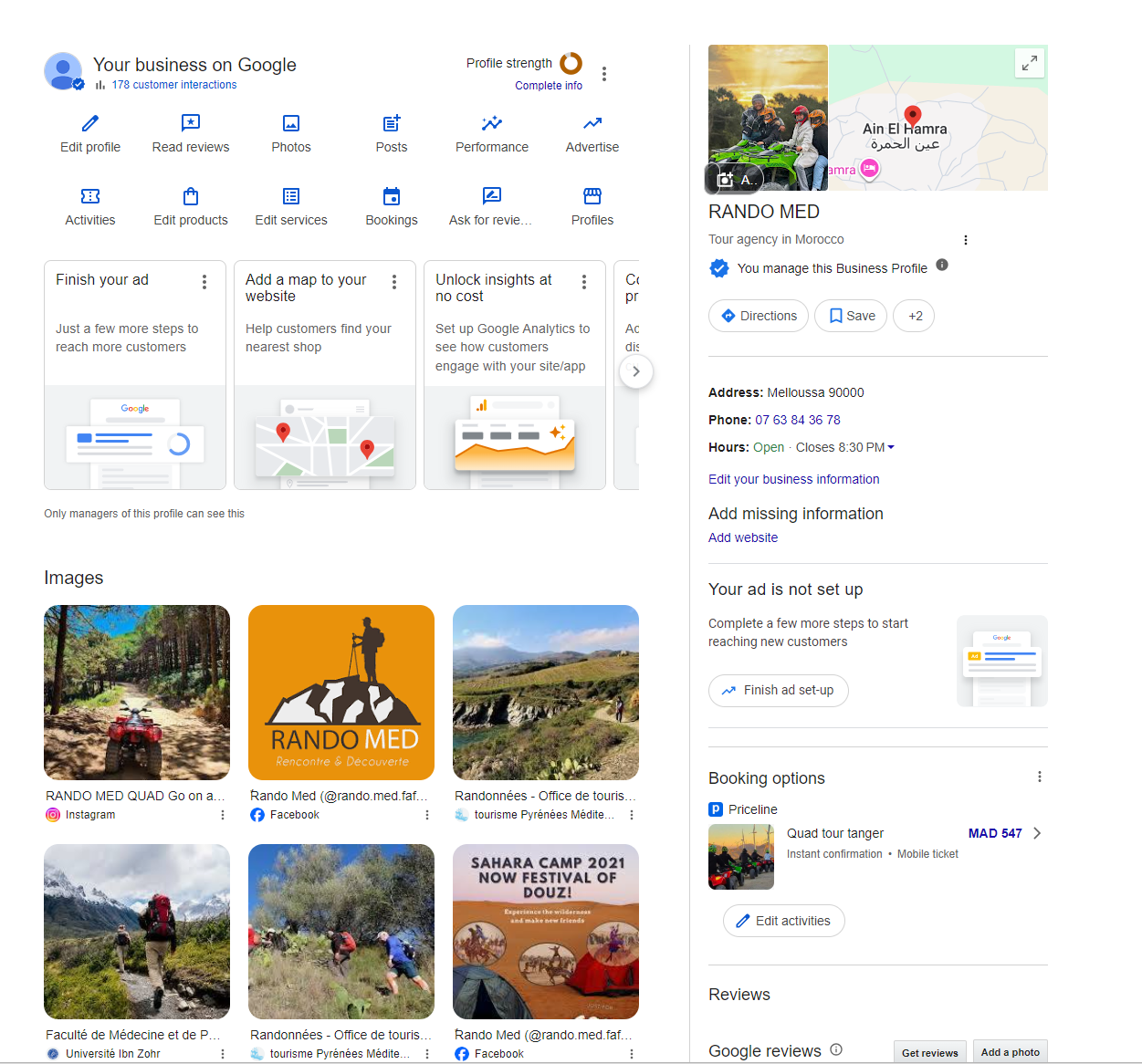
Task: Click the MAD 547 price
Action: click(x=995, y=833)
